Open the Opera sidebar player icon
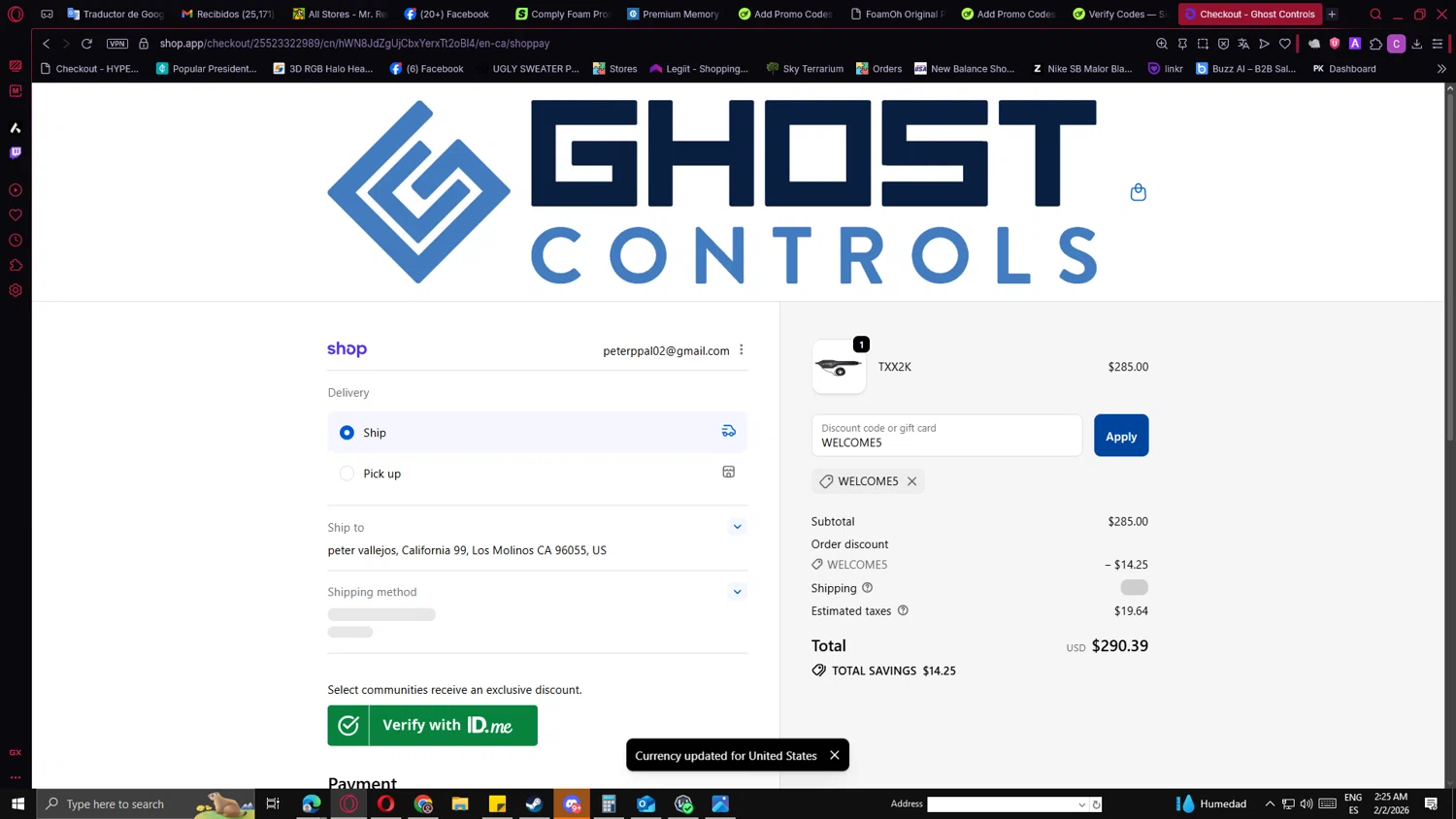1456x819 pixels. (x=16, y=190)
